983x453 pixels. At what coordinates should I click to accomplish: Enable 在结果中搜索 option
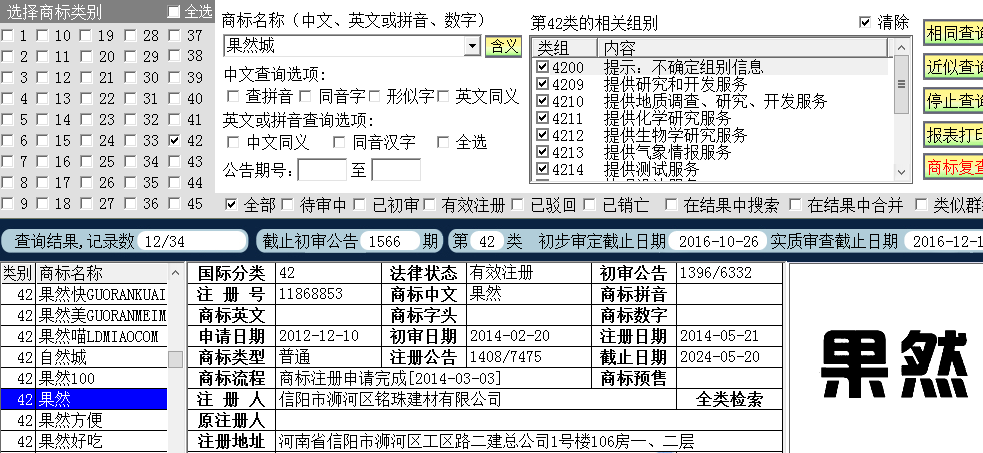click(x=671, y=204)
